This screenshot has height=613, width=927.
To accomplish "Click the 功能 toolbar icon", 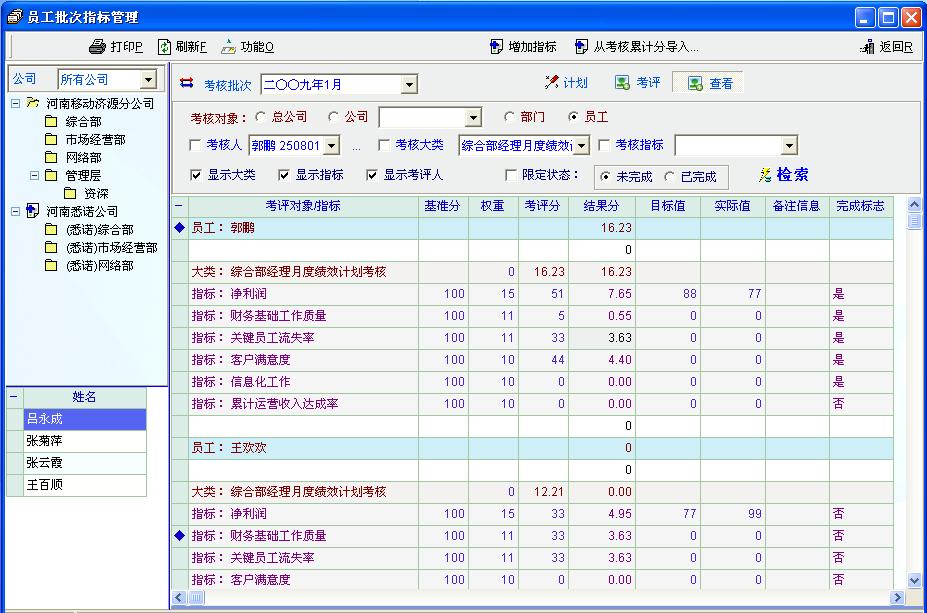I will pyautogui.click(x=229, y=47).
